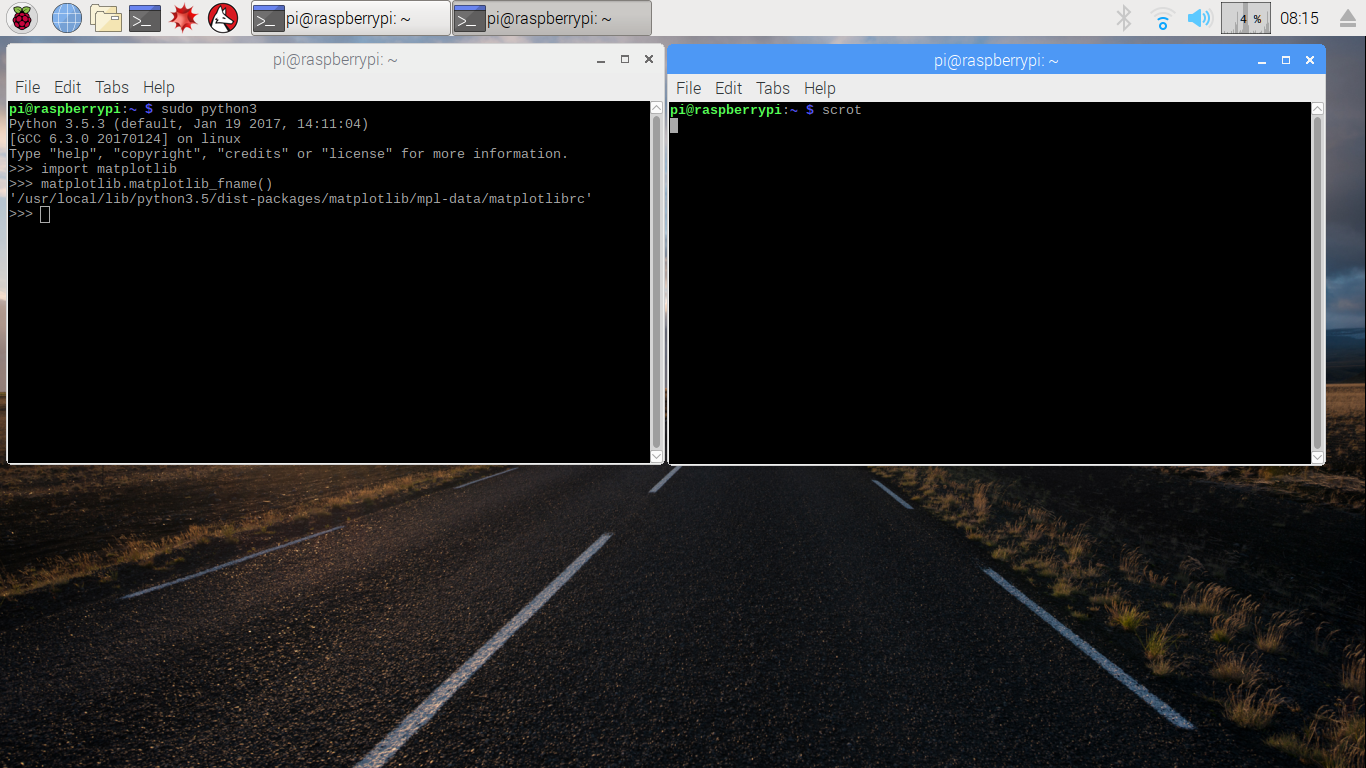Click the right terminal scrollbar down arrow

[x=1318, y=457]
